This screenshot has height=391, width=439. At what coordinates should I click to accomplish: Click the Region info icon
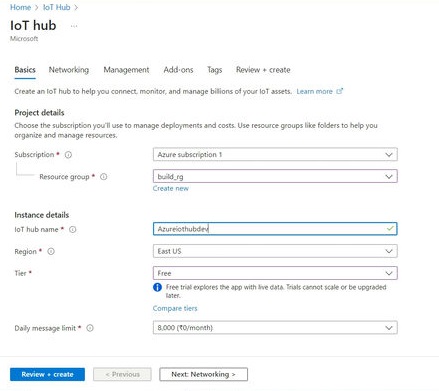coord(51,251)
